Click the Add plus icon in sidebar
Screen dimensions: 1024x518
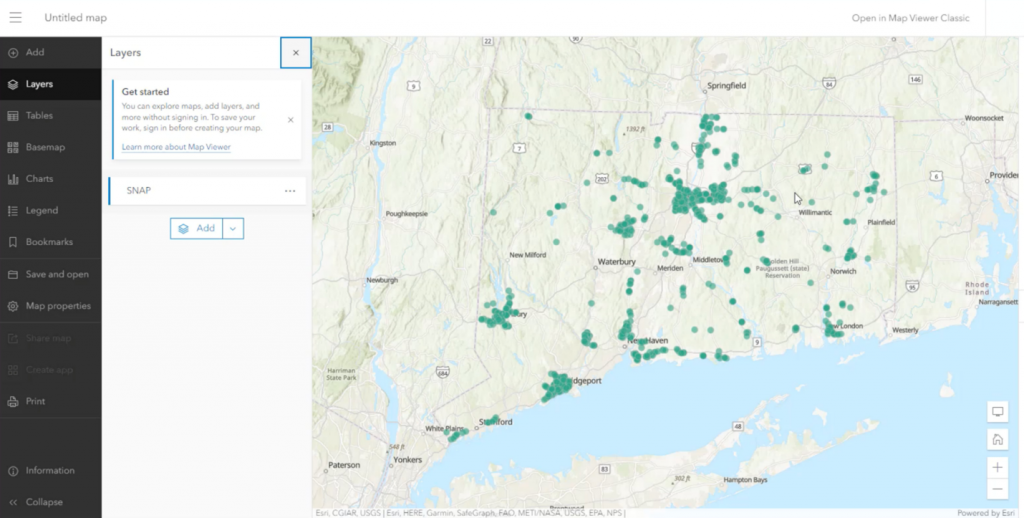tap(13, 53)
